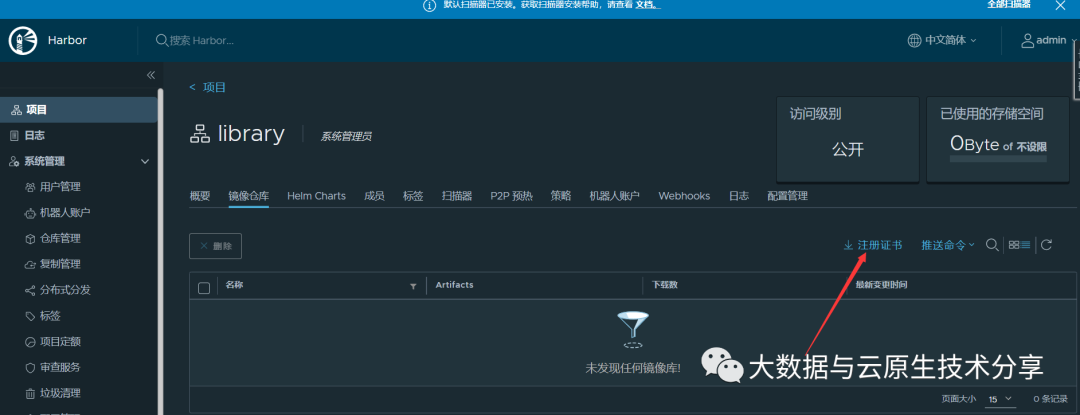Image resolution: width=1080 pixels, height=415 pixels.
Task: Click the 项目 sidebar icon
Action: (17, 110)
